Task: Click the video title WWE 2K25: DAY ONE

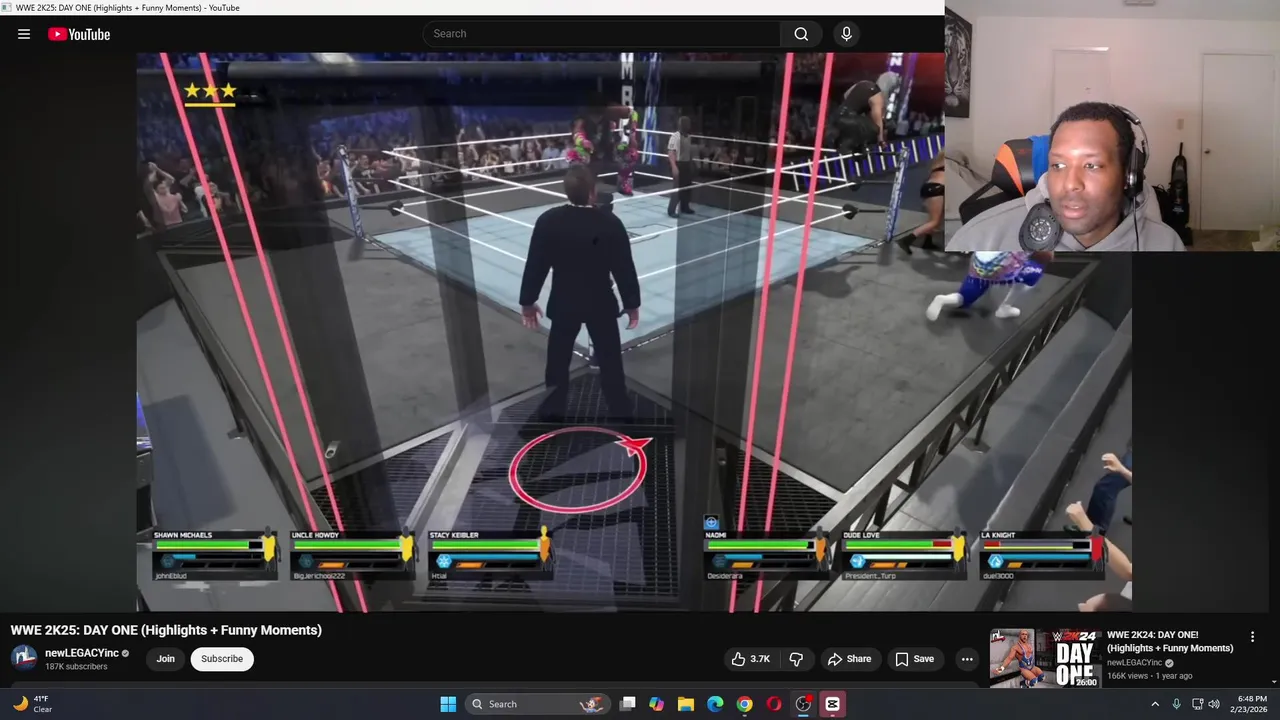Action: (166, 630)
